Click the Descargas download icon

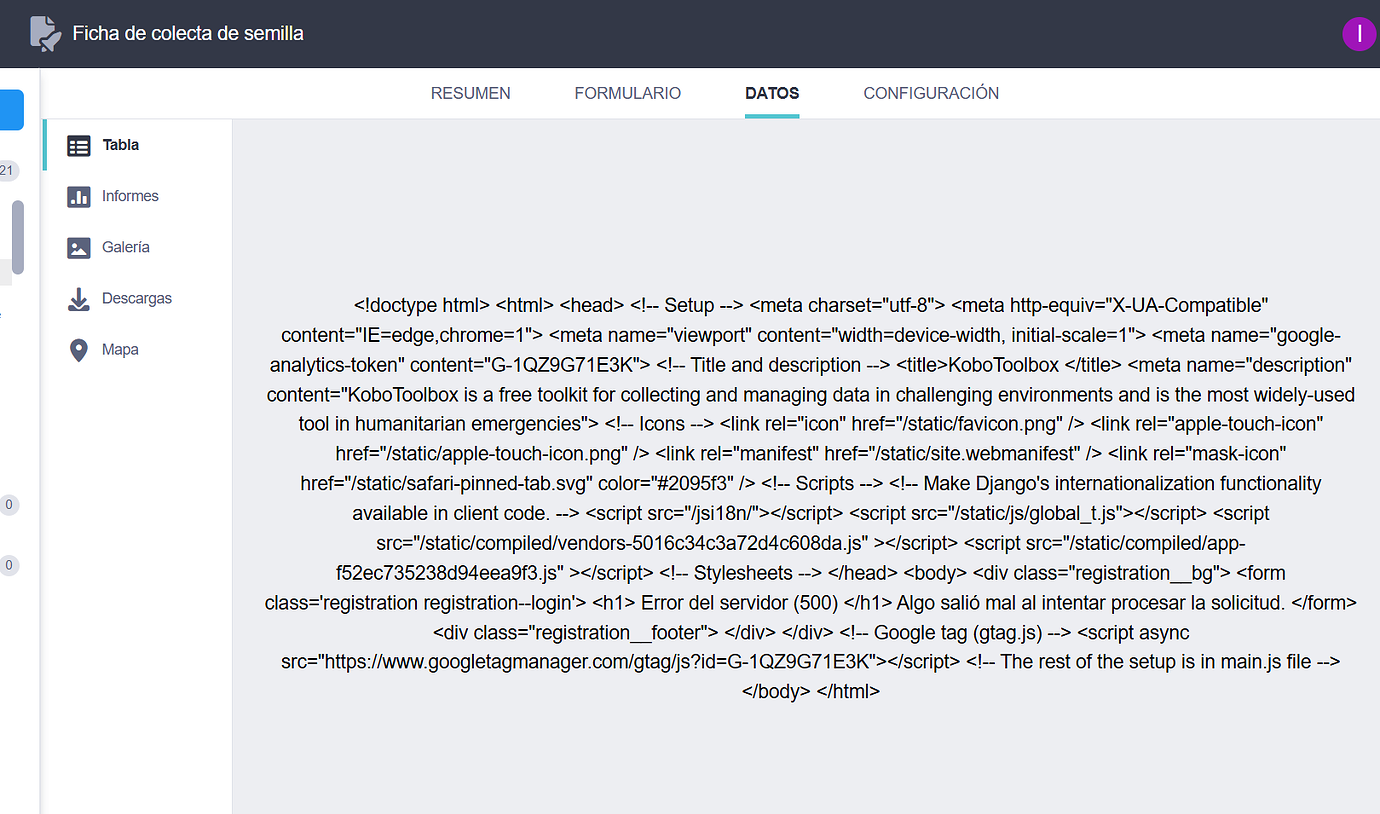coord(78,298)
